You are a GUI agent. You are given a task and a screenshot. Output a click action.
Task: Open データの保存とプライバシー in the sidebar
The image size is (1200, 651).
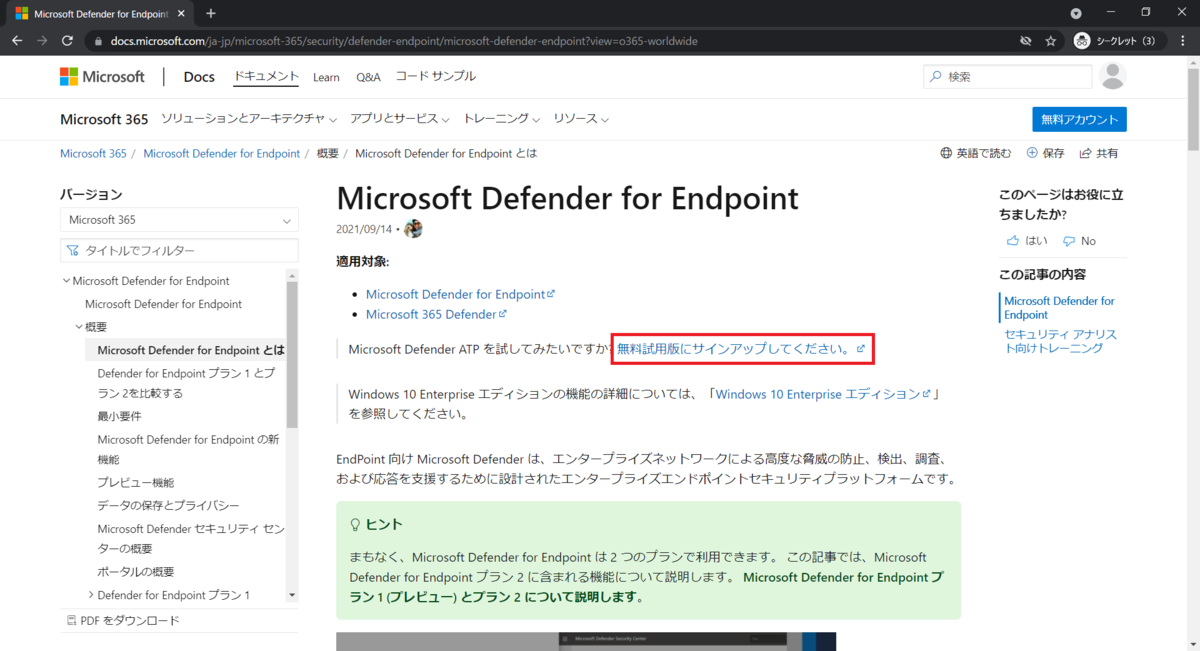pyautogui.click(x=168, y=505)
